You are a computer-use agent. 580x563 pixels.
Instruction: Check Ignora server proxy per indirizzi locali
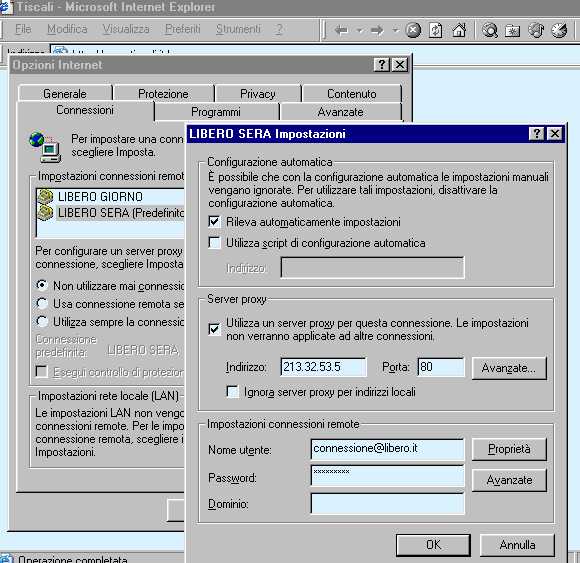pyautogui.click(x=232, y=392)
